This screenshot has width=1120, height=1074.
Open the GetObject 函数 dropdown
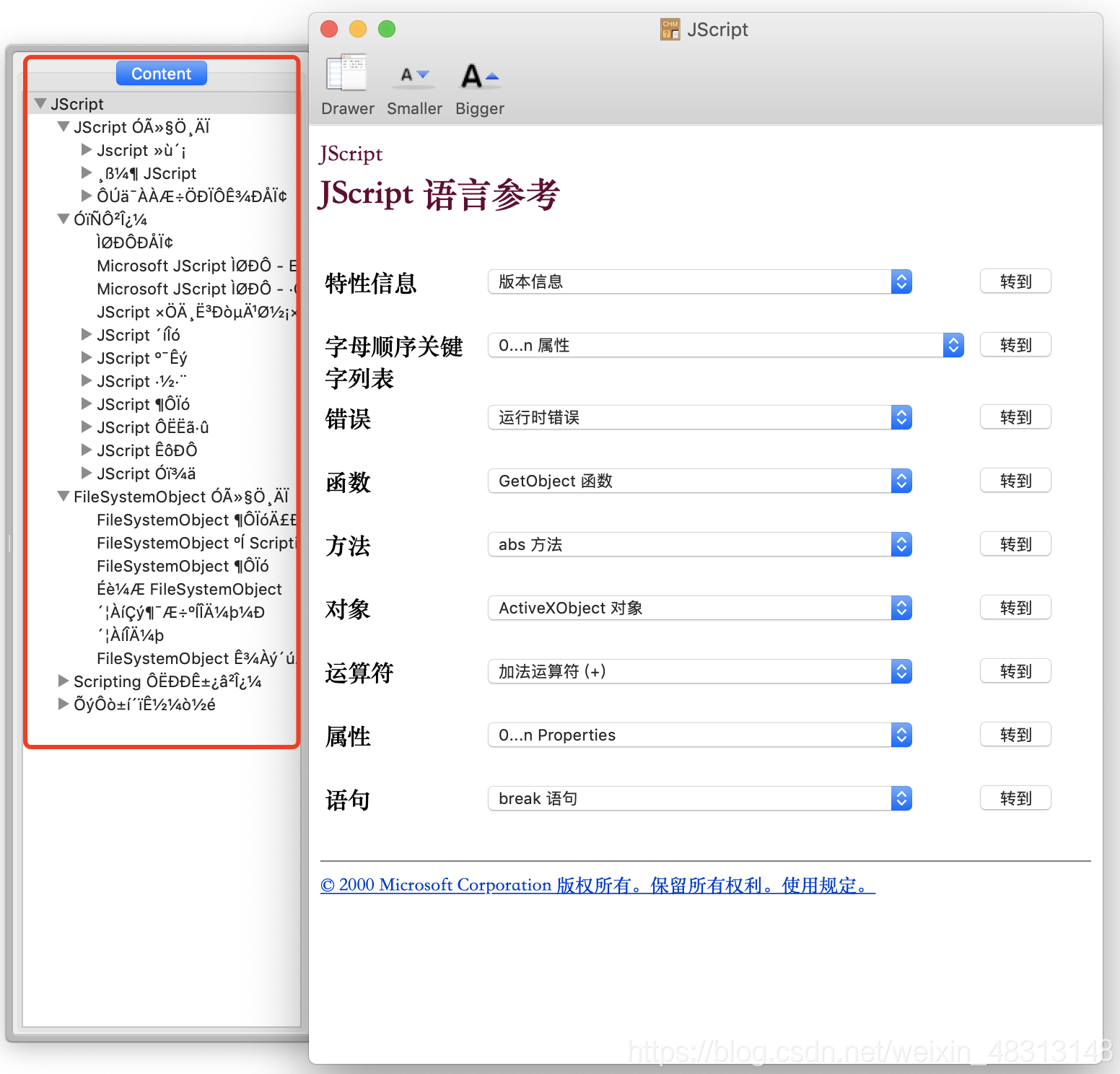pos(700,481)
